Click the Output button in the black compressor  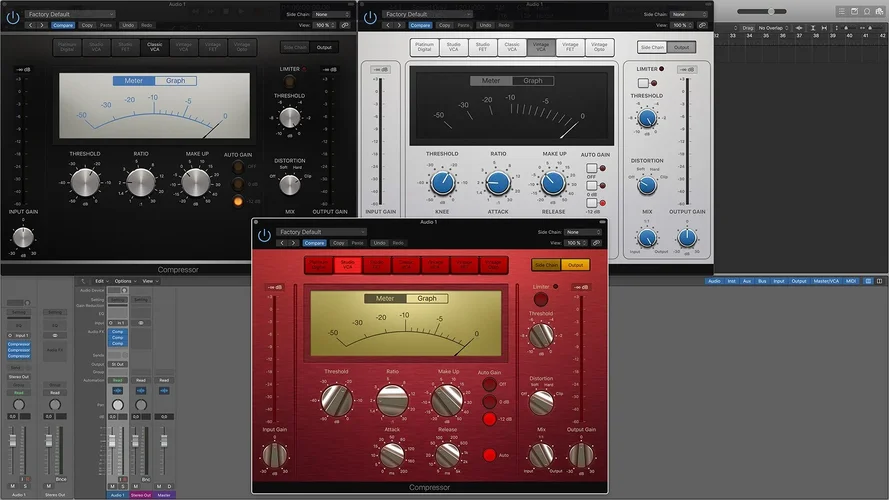tap(324, 47)
